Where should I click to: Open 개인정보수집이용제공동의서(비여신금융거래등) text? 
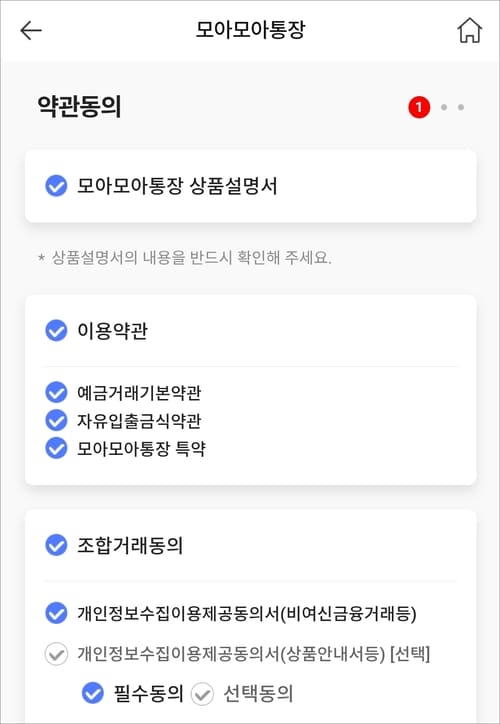[x=247, y=614]
